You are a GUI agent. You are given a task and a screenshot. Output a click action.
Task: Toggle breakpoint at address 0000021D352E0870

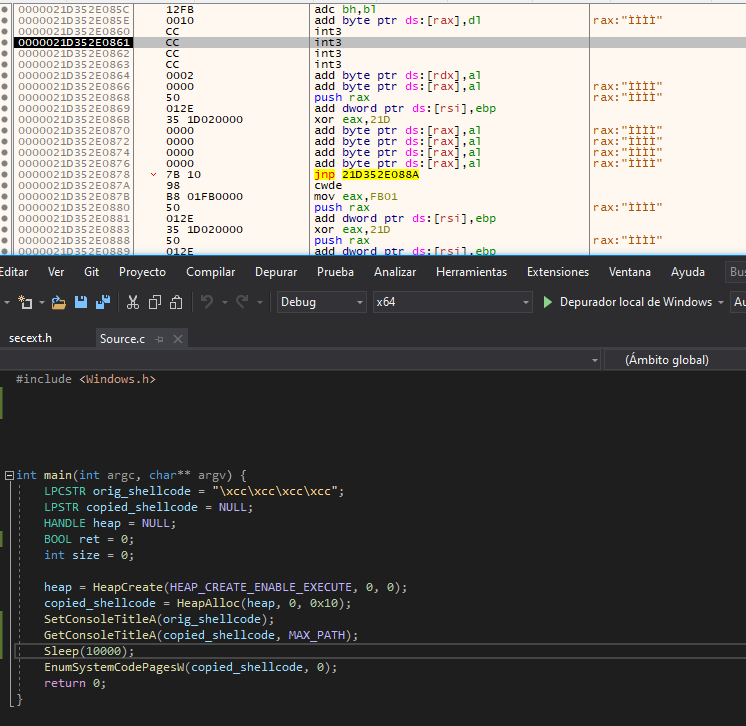tap(4, 130)
